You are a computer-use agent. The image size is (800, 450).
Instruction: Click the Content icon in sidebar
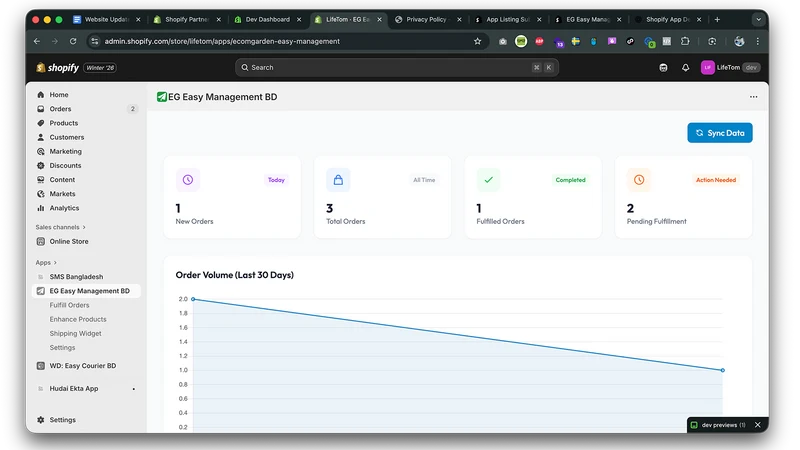click(x=41, y=180)
